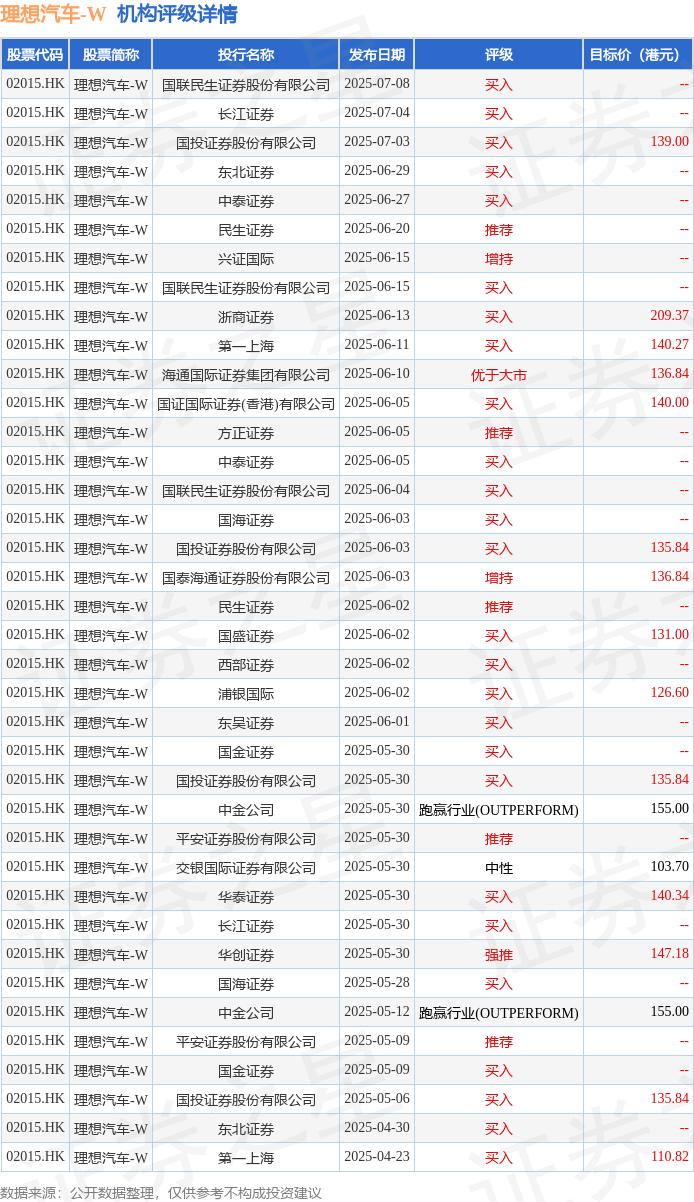The width and height of the screenshot is (694, 1202).
Task: Click 中金公司 in the 2025-05-30 row
Action: 246,810
